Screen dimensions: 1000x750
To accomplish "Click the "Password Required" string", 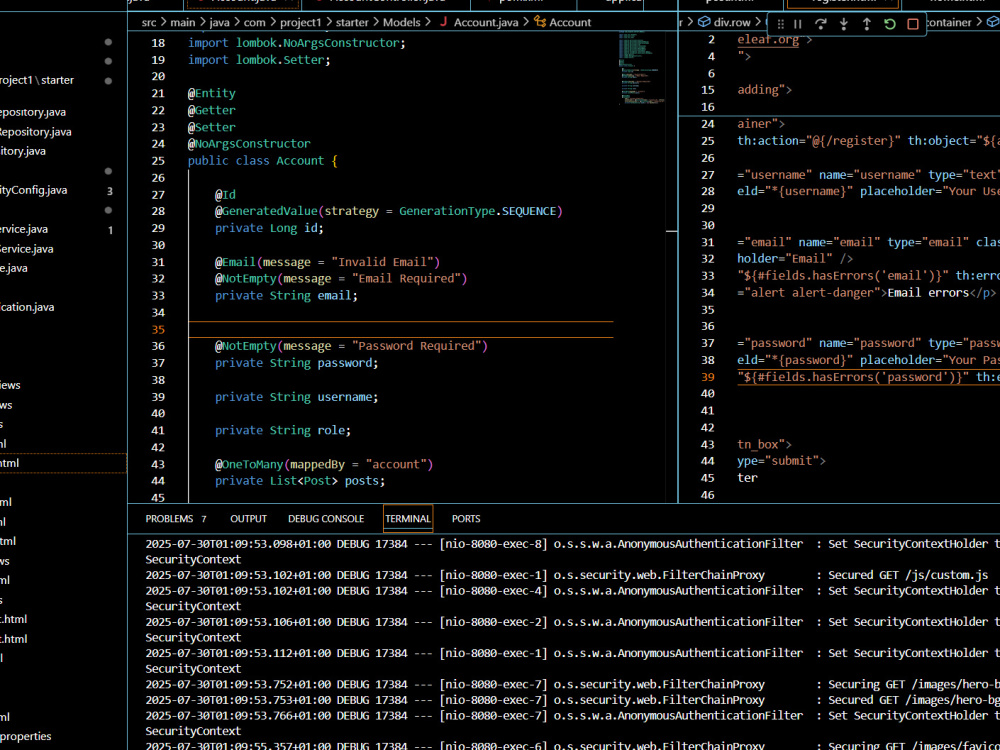I will 416,346.
